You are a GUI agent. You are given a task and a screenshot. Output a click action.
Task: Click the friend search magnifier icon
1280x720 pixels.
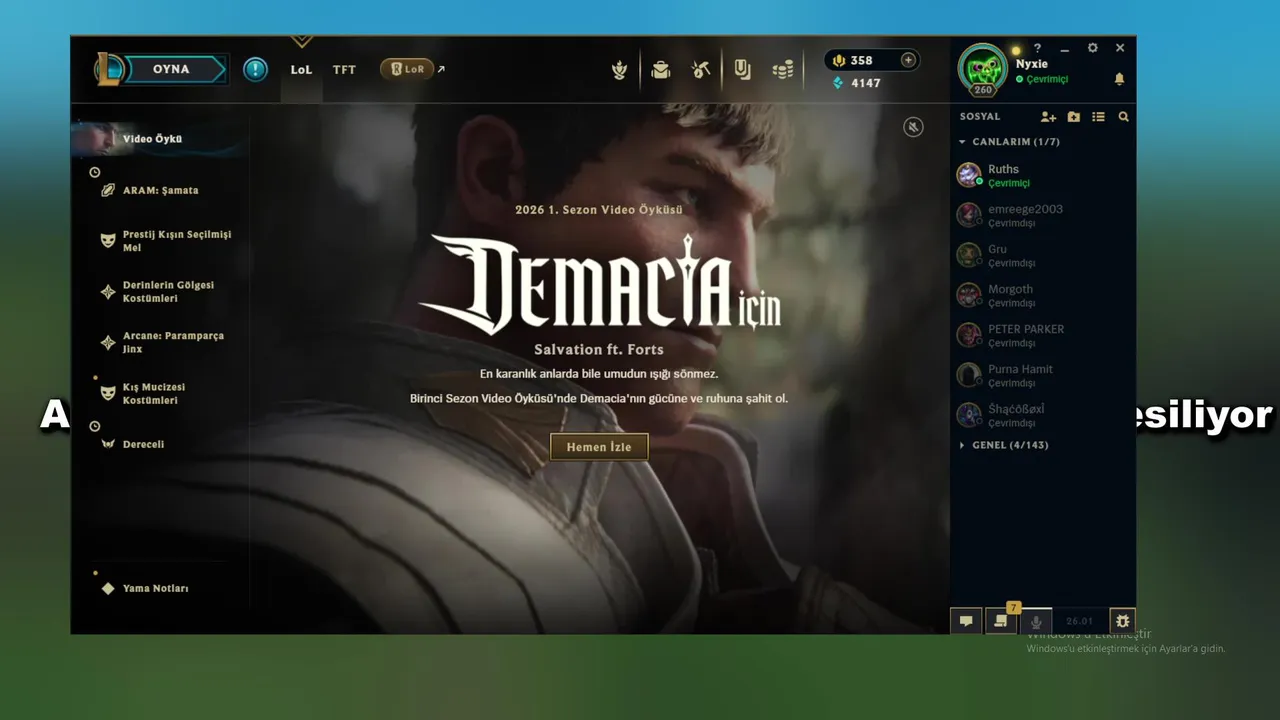point(1123,117)
